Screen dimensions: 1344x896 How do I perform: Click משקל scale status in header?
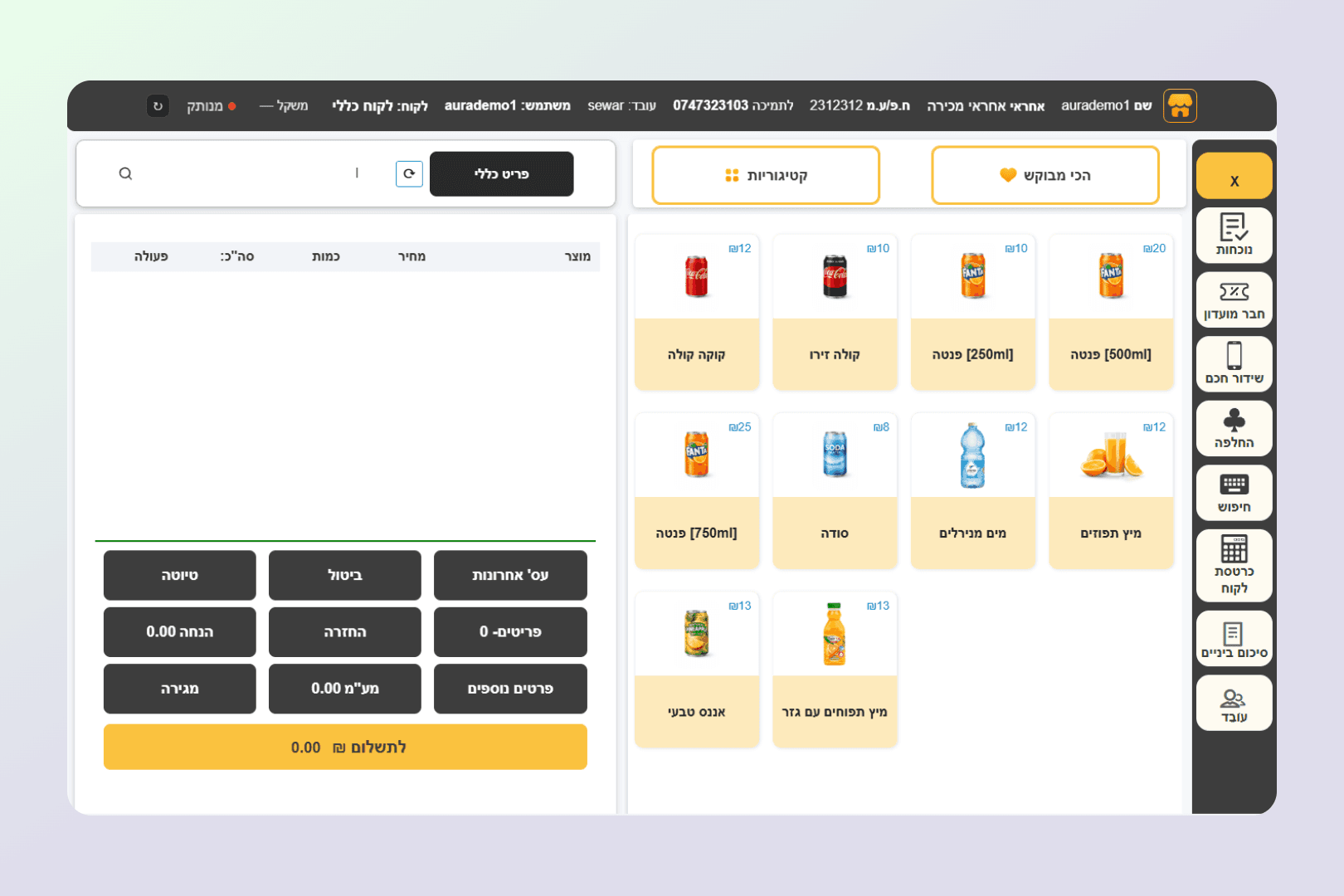284,106
